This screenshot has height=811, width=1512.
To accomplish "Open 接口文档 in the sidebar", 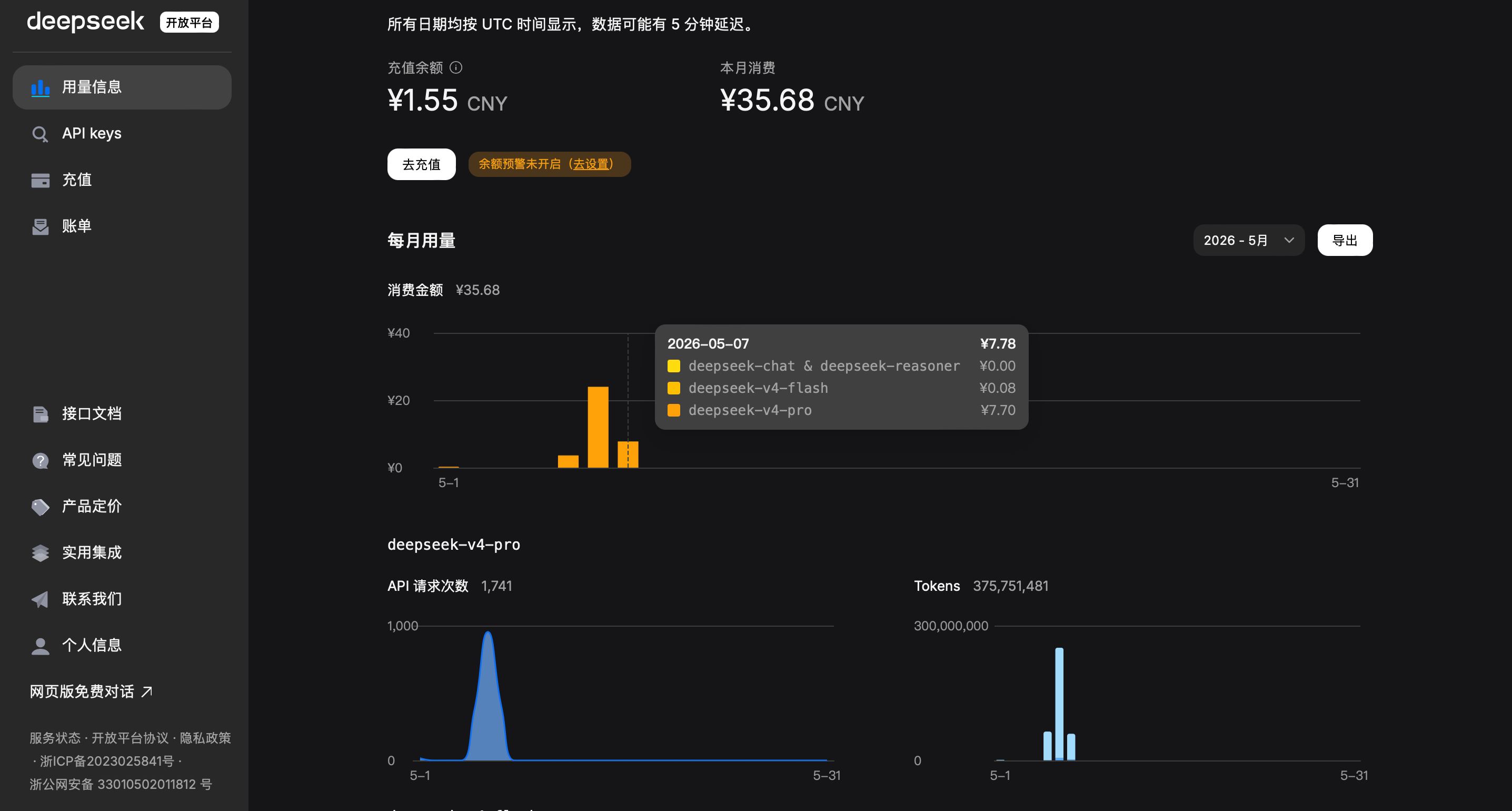I will (122, 414).
